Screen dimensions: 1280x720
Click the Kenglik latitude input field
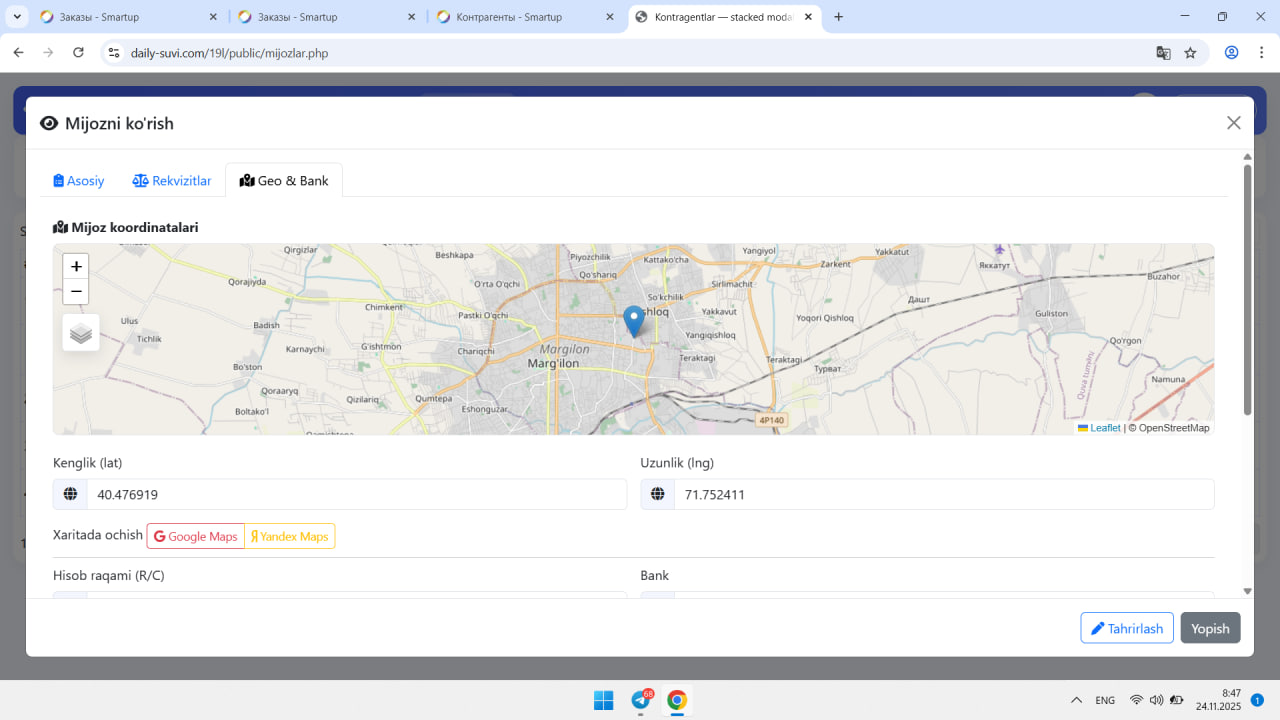(x=356, y=495)
